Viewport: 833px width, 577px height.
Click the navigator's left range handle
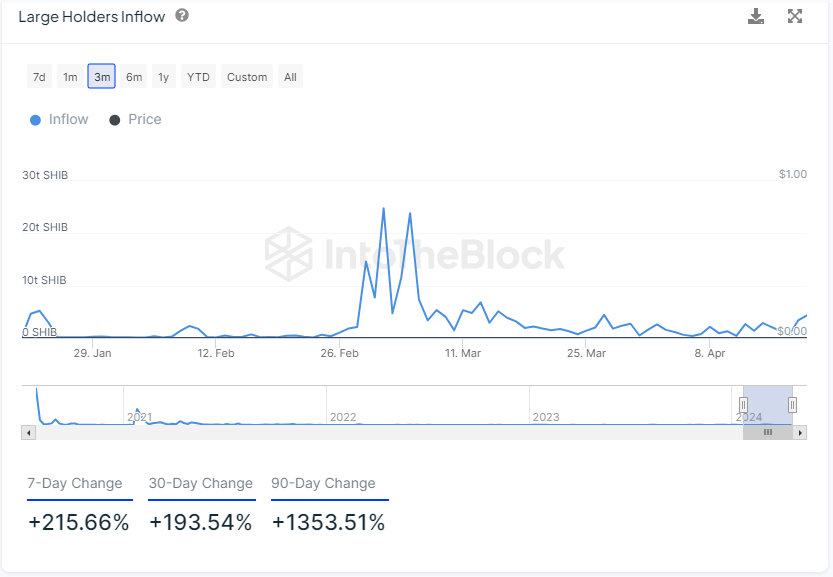pyautogui.click(x=743, y=404)
